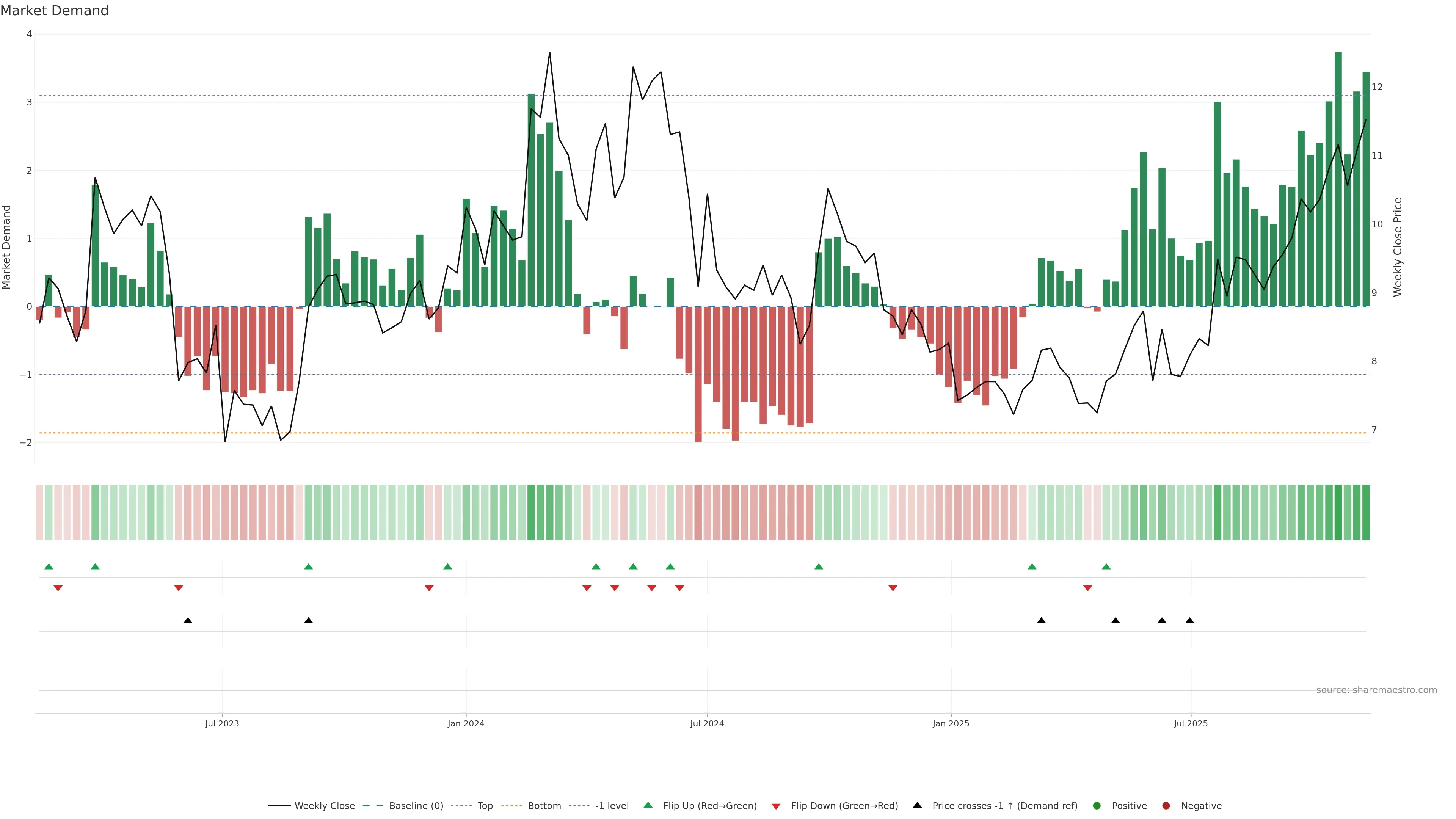Click the green Flip Up triangle legend icon

(x=648, y=805)
